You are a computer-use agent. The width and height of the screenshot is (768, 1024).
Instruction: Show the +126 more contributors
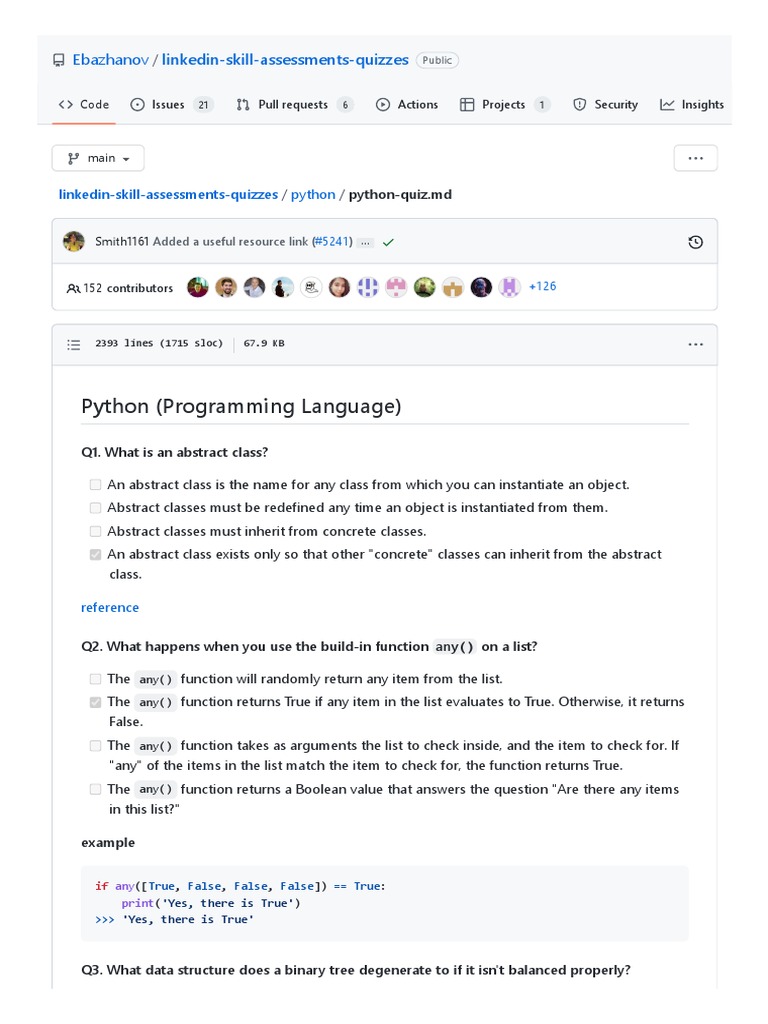(542, 287)
